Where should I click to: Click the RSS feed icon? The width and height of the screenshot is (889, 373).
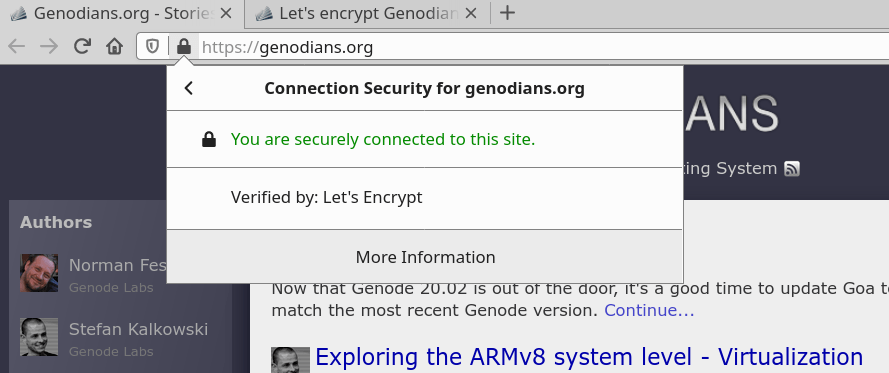792,168
